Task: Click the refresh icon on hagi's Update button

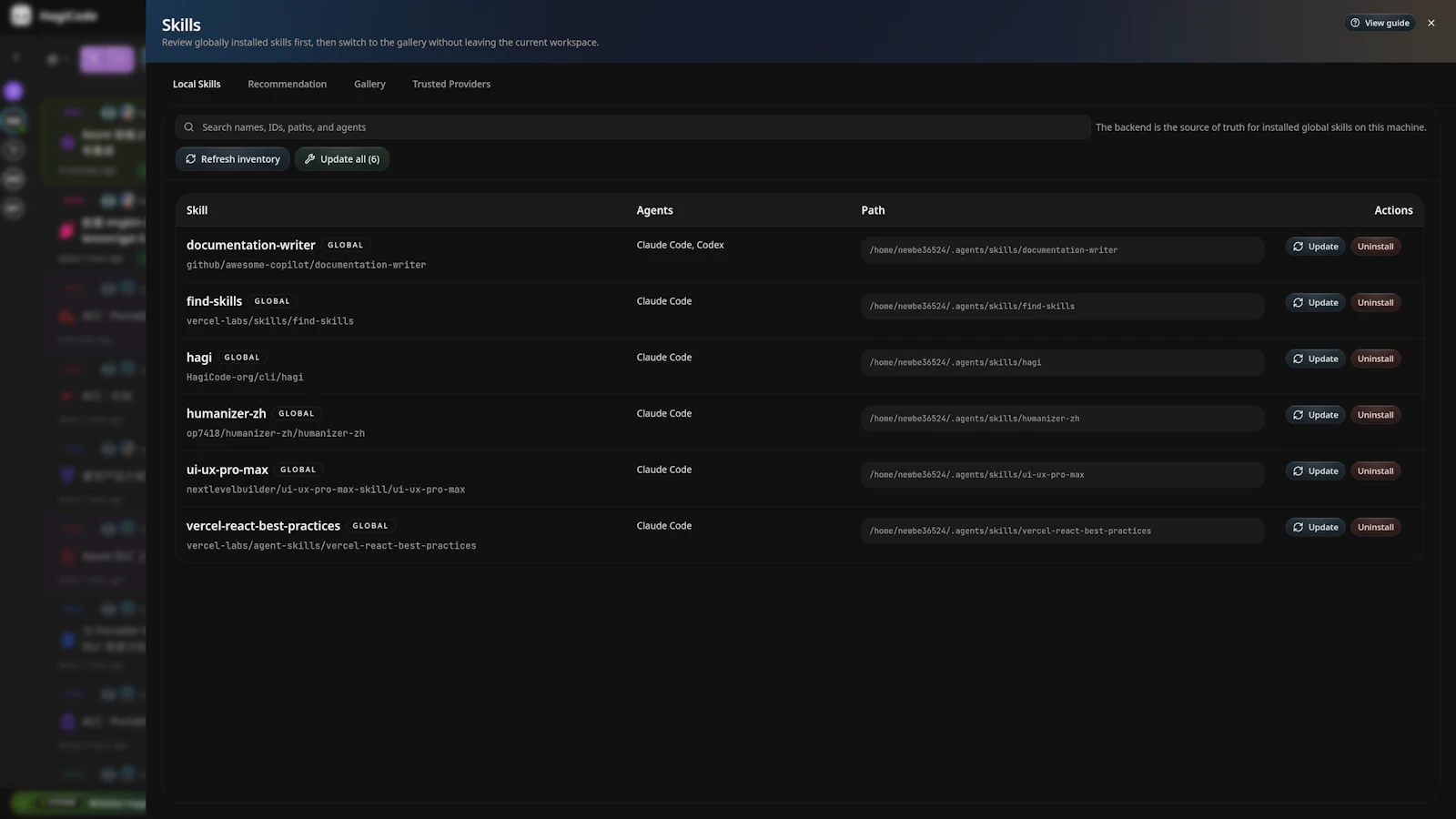Action: pos(1299,359)
